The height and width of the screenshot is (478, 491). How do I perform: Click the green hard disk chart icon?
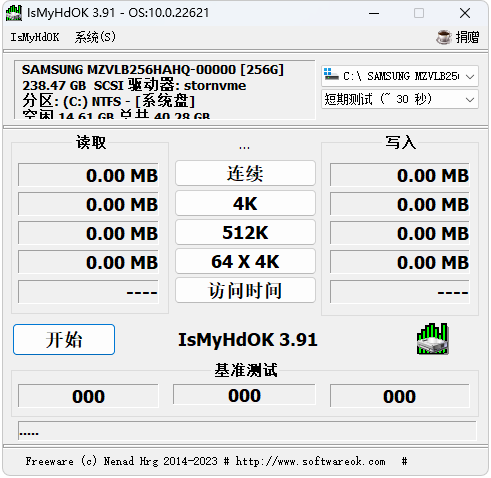point(432,339)
